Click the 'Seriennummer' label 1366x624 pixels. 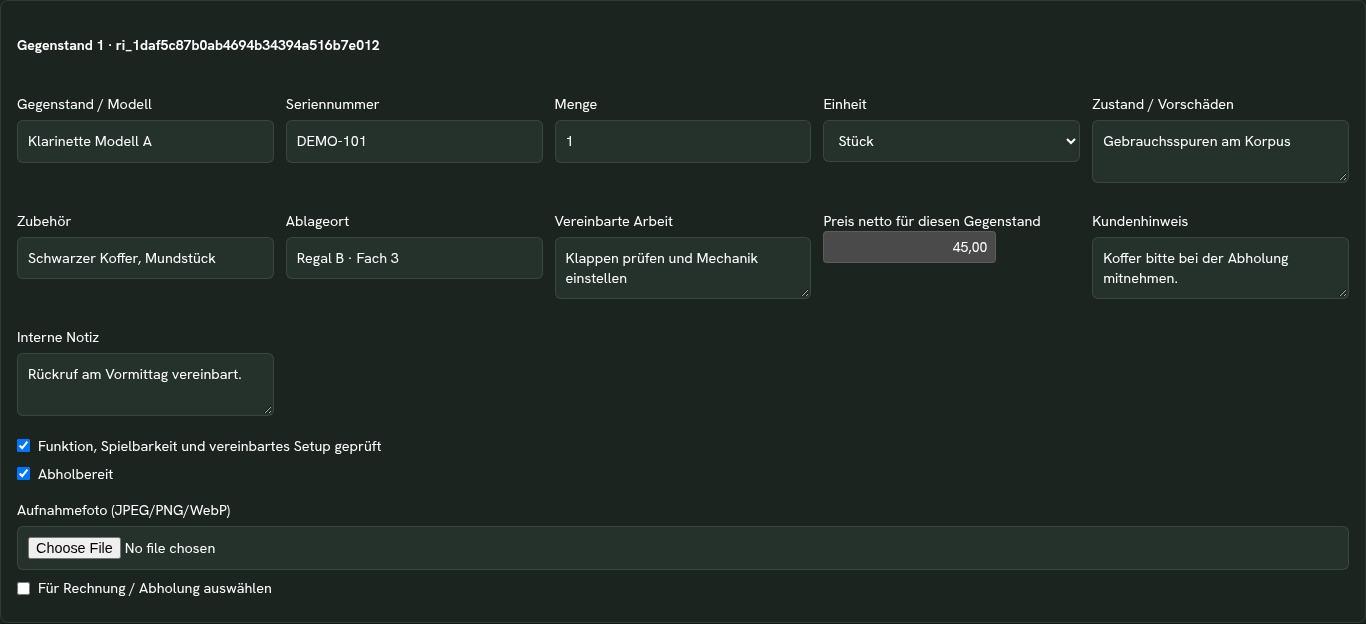[x=333, y=104]
